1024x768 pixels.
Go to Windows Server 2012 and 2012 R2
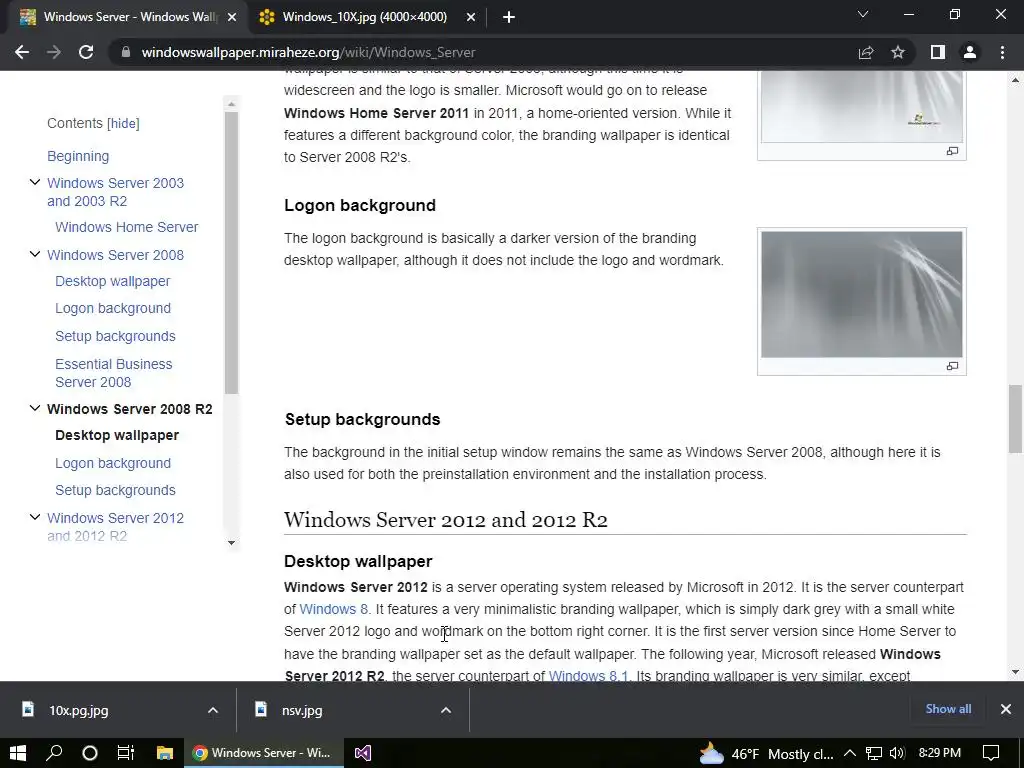(115, 527)
